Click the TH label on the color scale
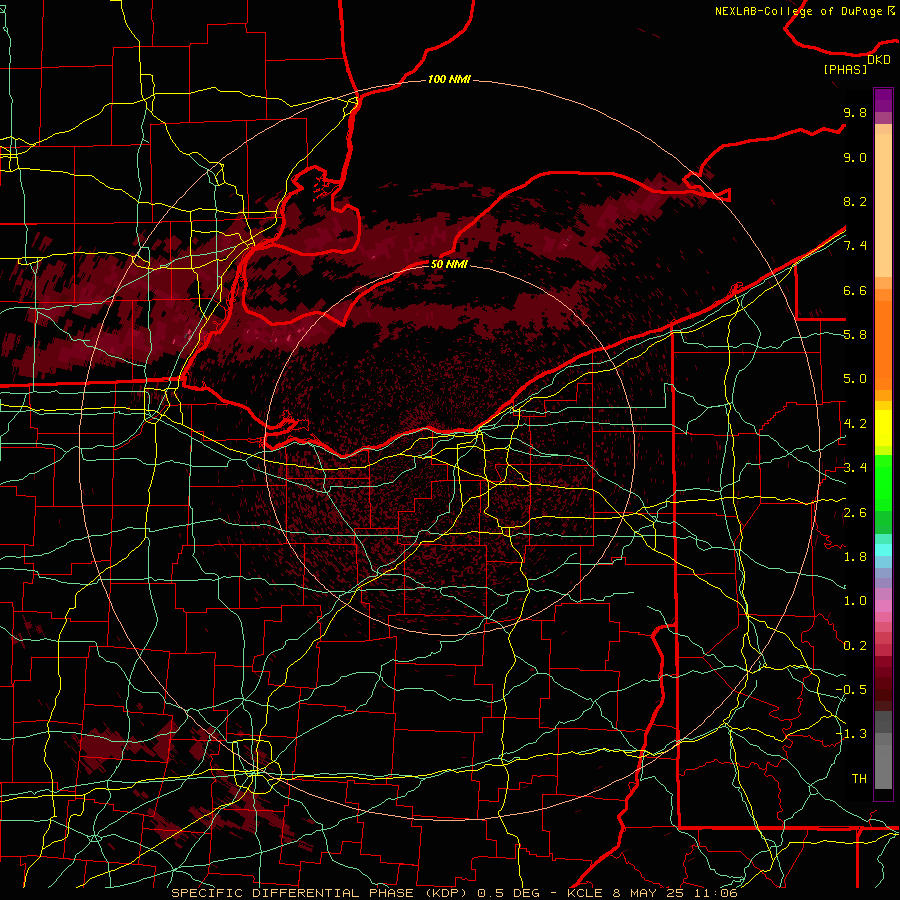900x900 pixels. [859, 779]
